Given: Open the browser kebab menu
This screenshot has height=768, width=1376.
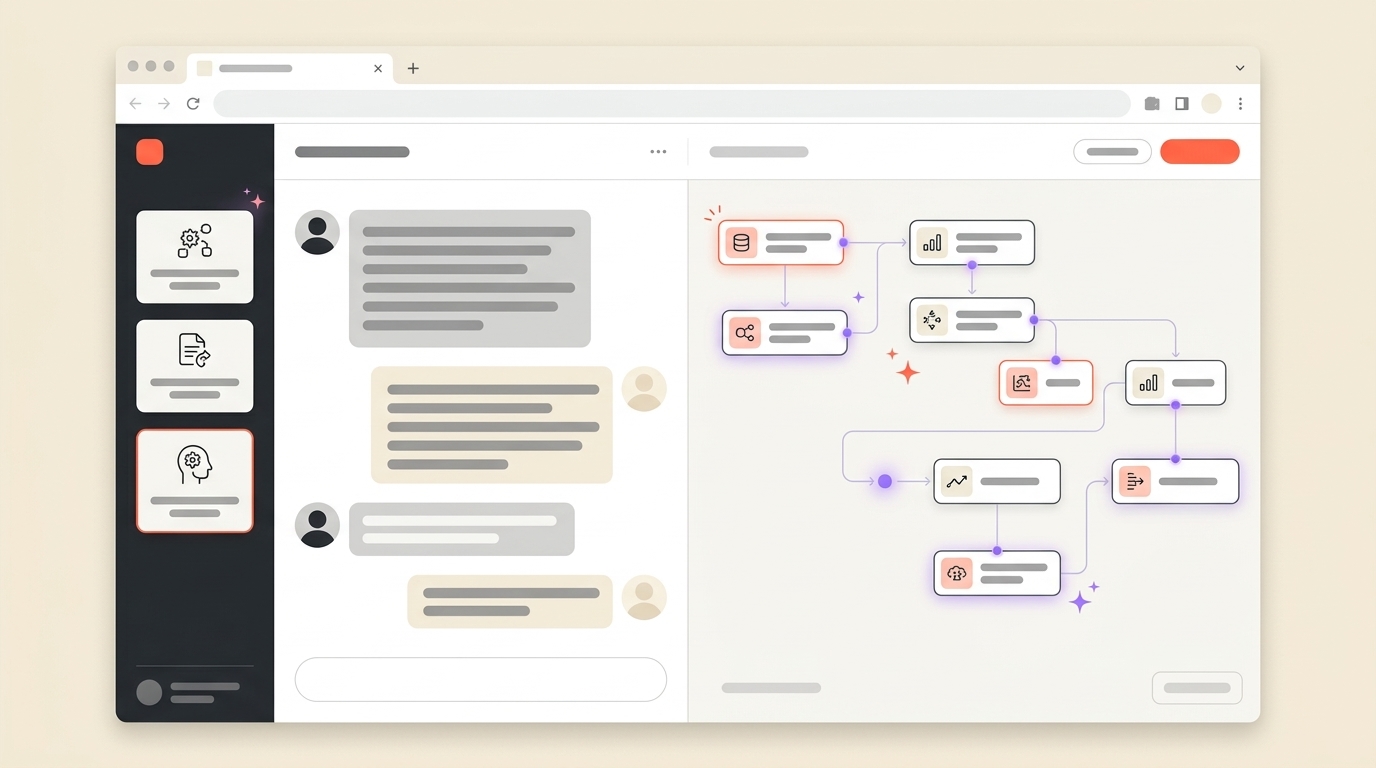Looking at the screenshot, I should pos(1240,104).
